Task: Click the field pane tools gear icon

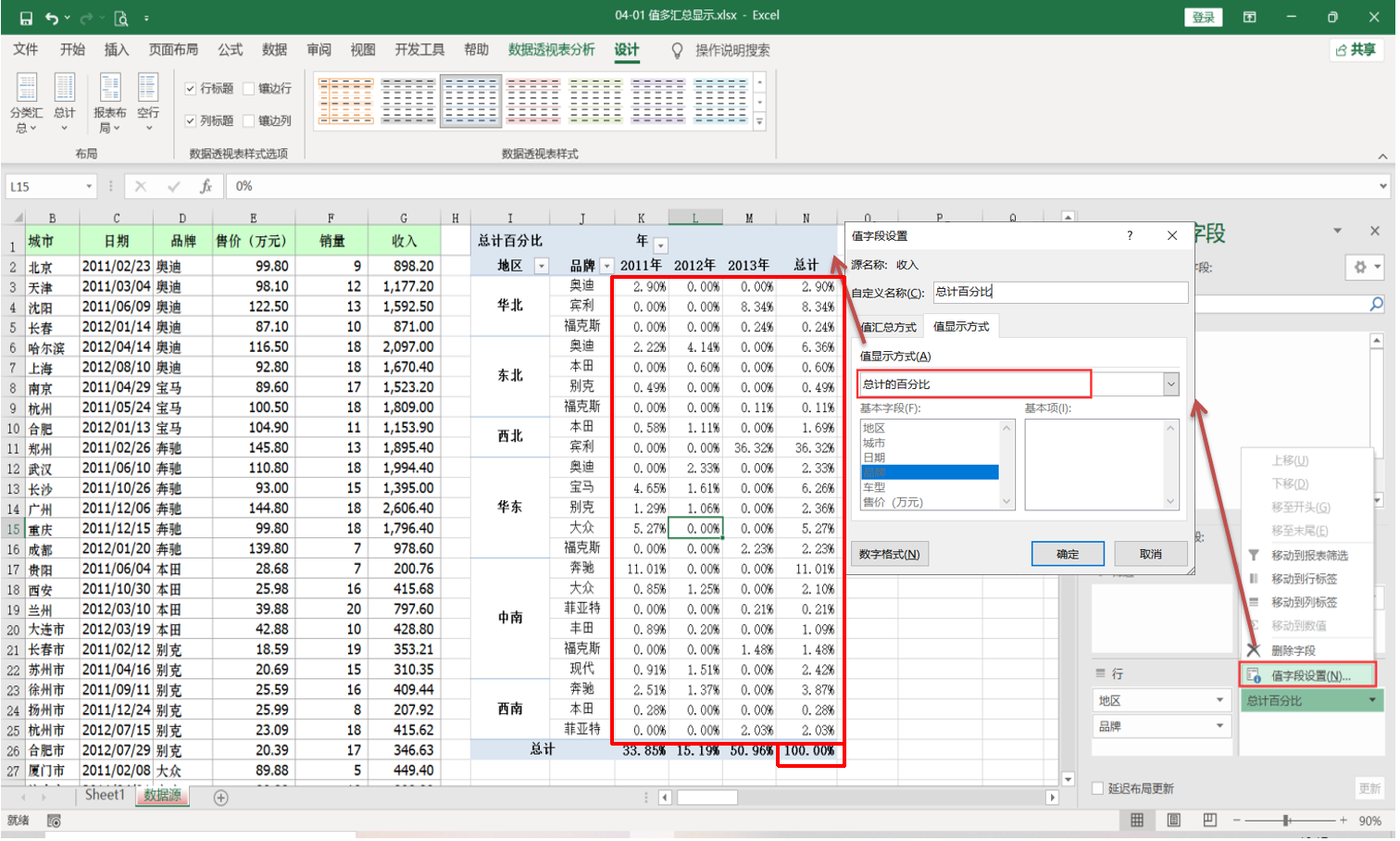Action: tap(1364, 267)
